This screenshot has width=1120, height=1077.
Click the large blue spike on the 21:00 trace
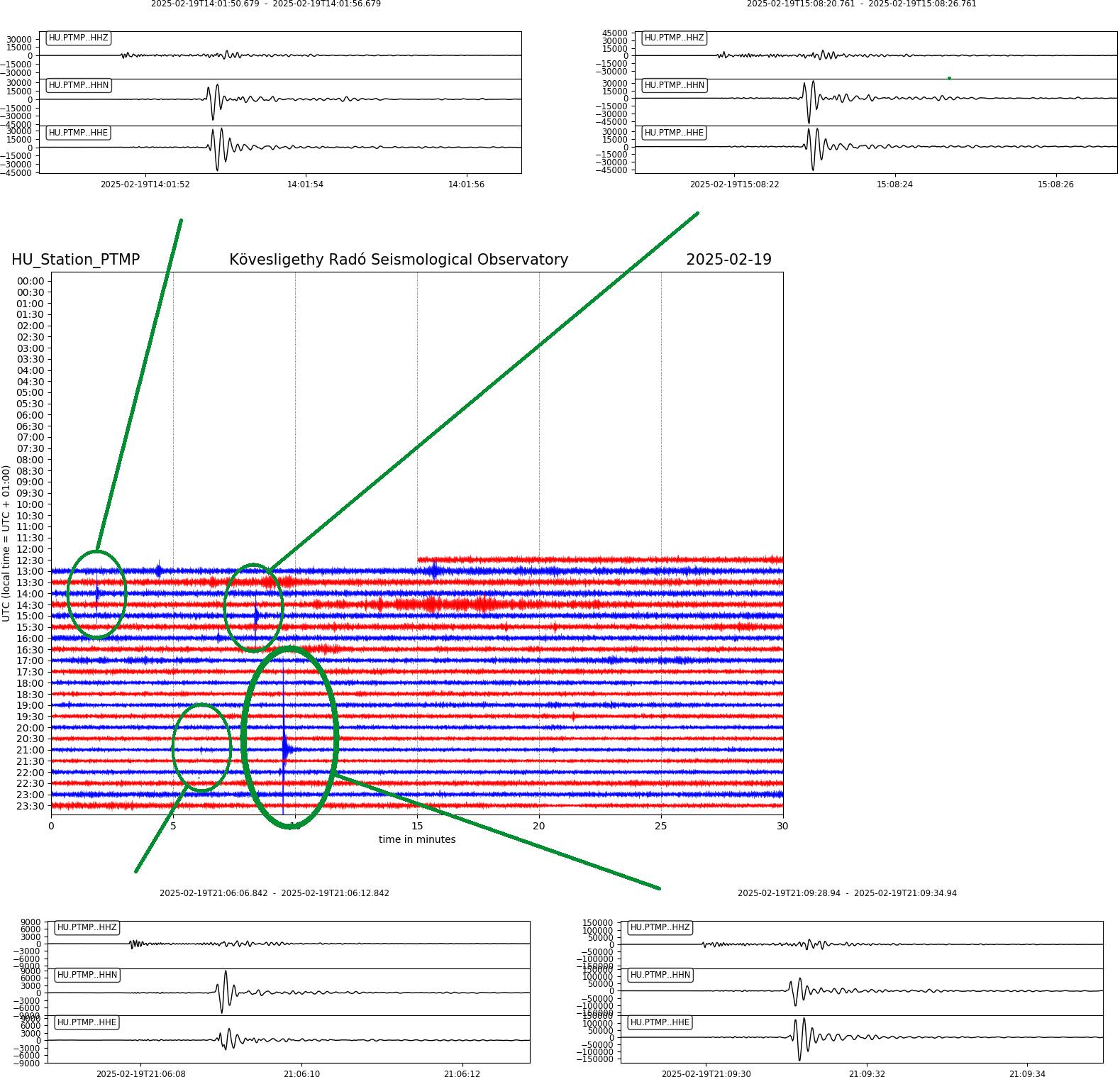(x=285, y=749)
